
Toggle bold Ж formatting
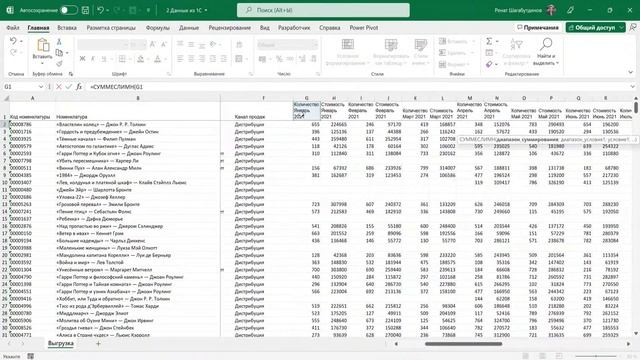[82, 59]
